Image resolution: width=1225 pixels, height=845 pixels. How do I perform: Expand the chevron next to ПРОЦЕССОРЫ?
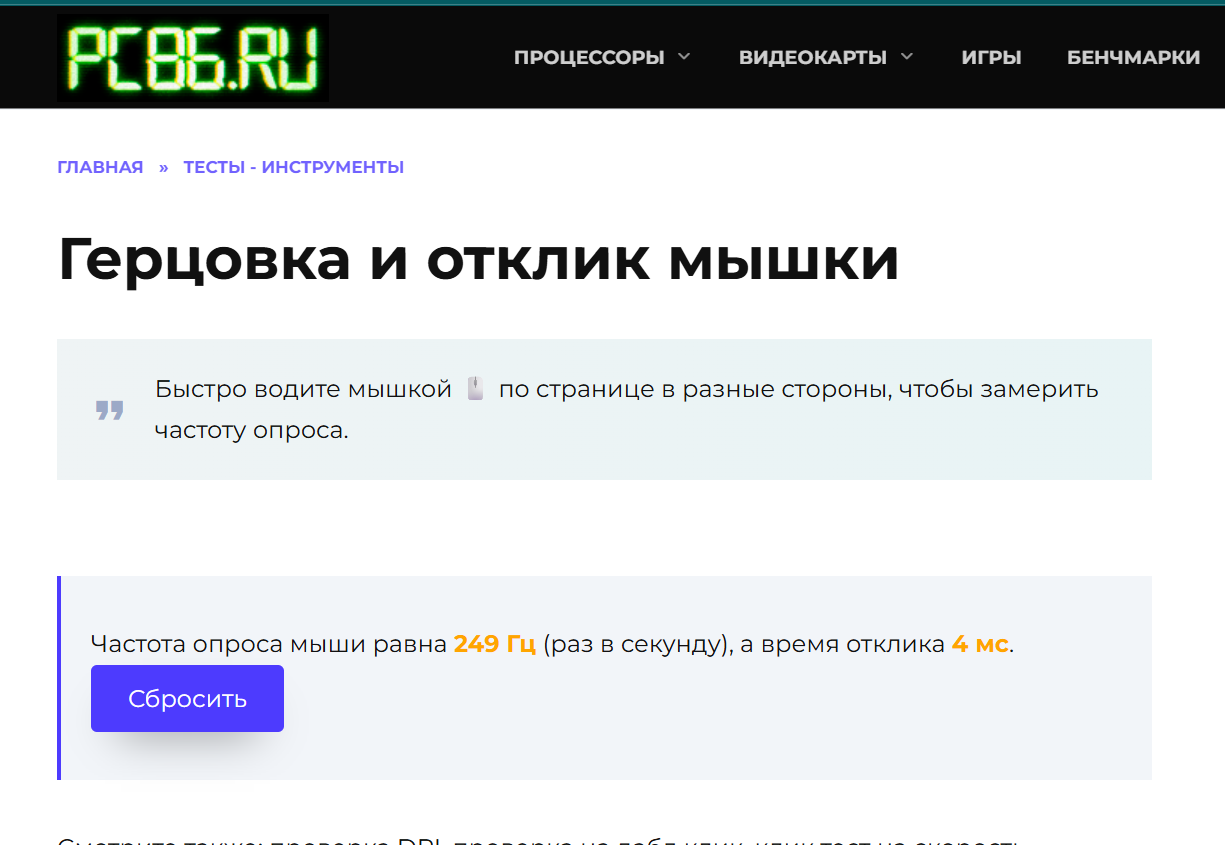point(684,57)
